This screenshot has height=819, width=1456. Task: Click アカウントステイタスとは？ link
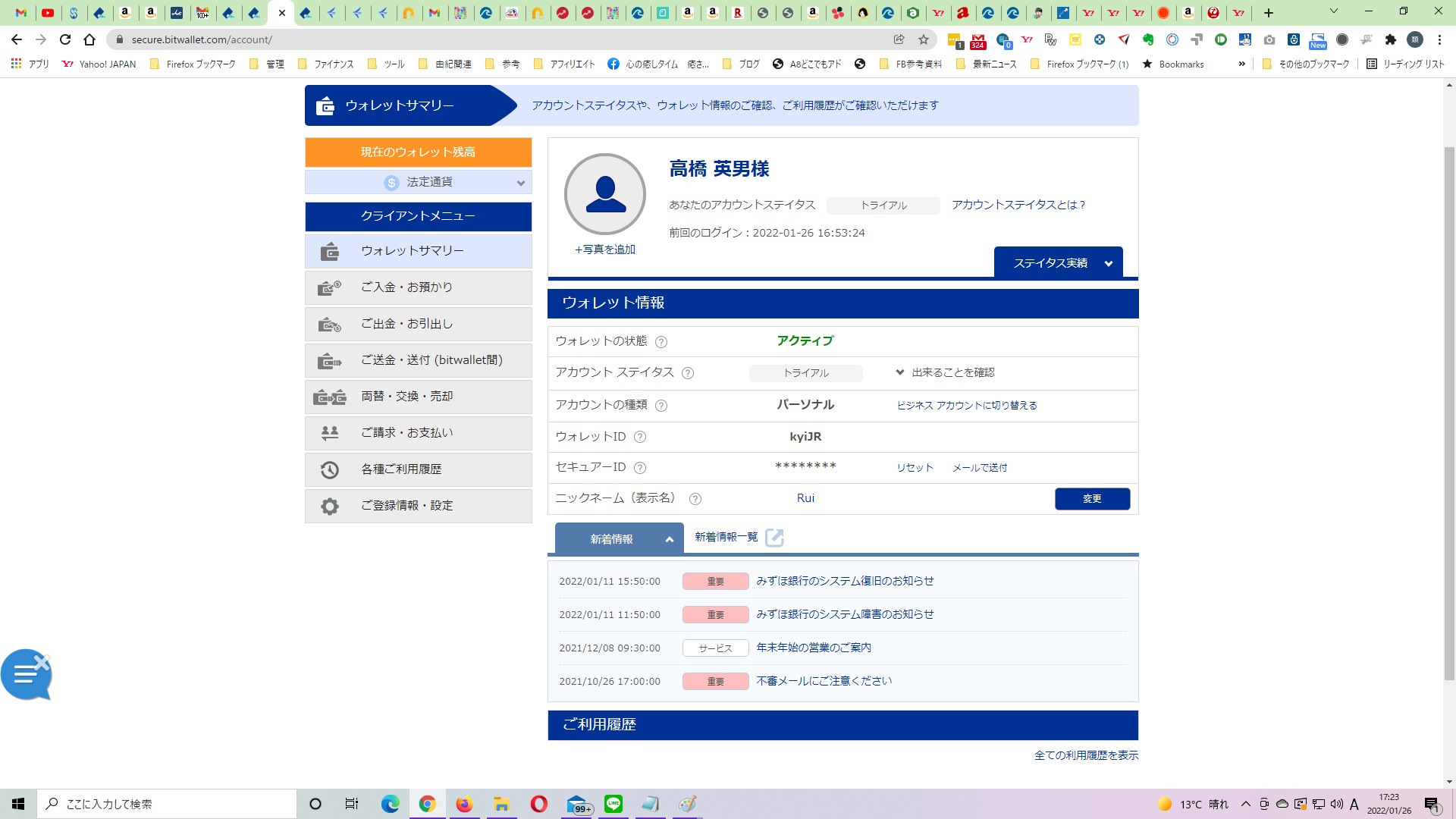1018,205
